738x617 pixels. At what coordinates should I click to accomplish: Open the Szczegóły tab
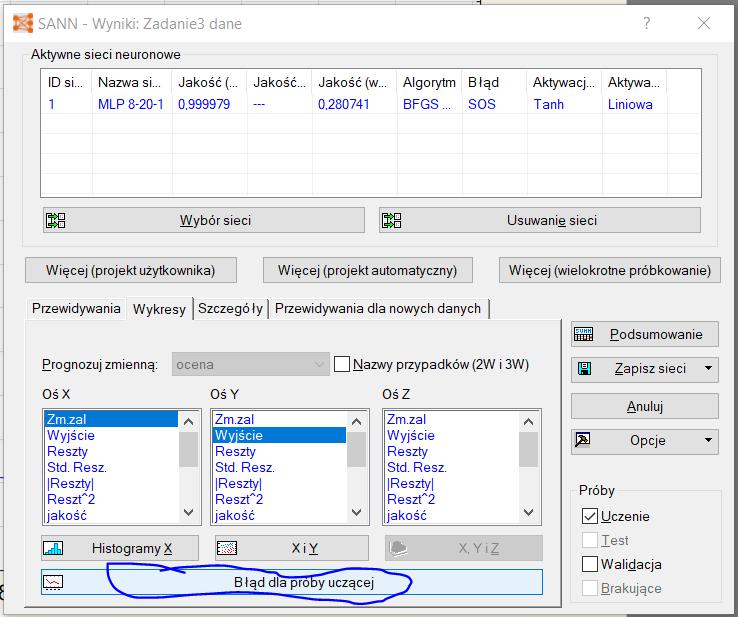point(230,309)
